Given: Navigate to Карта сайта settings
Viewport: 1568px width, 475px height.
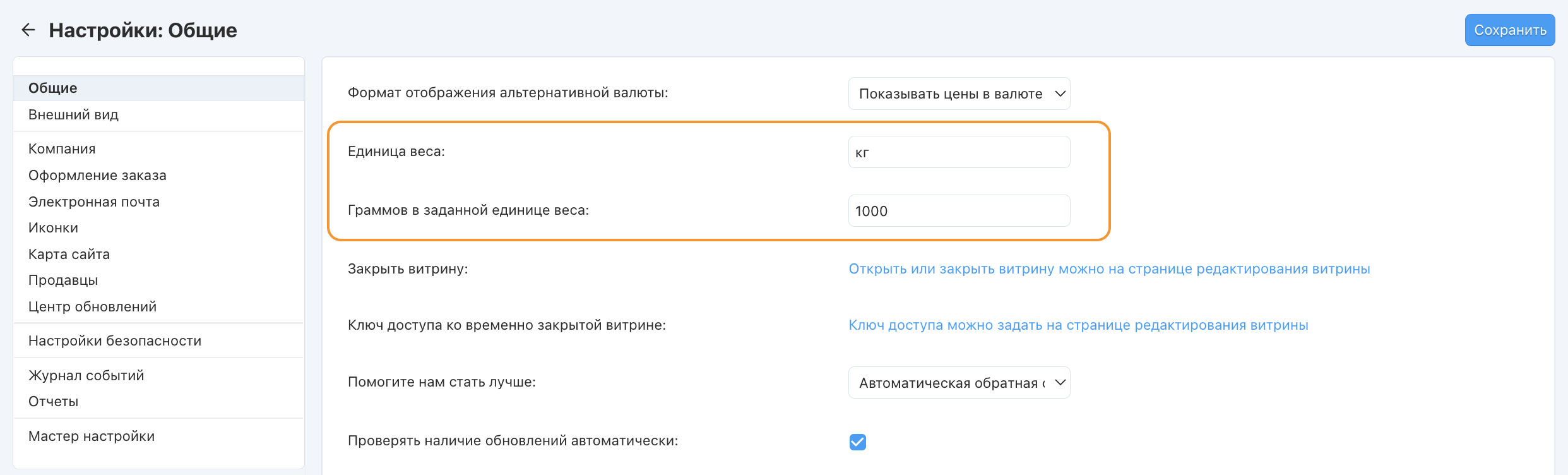Looking at the screenshot, I should [69, 255].
